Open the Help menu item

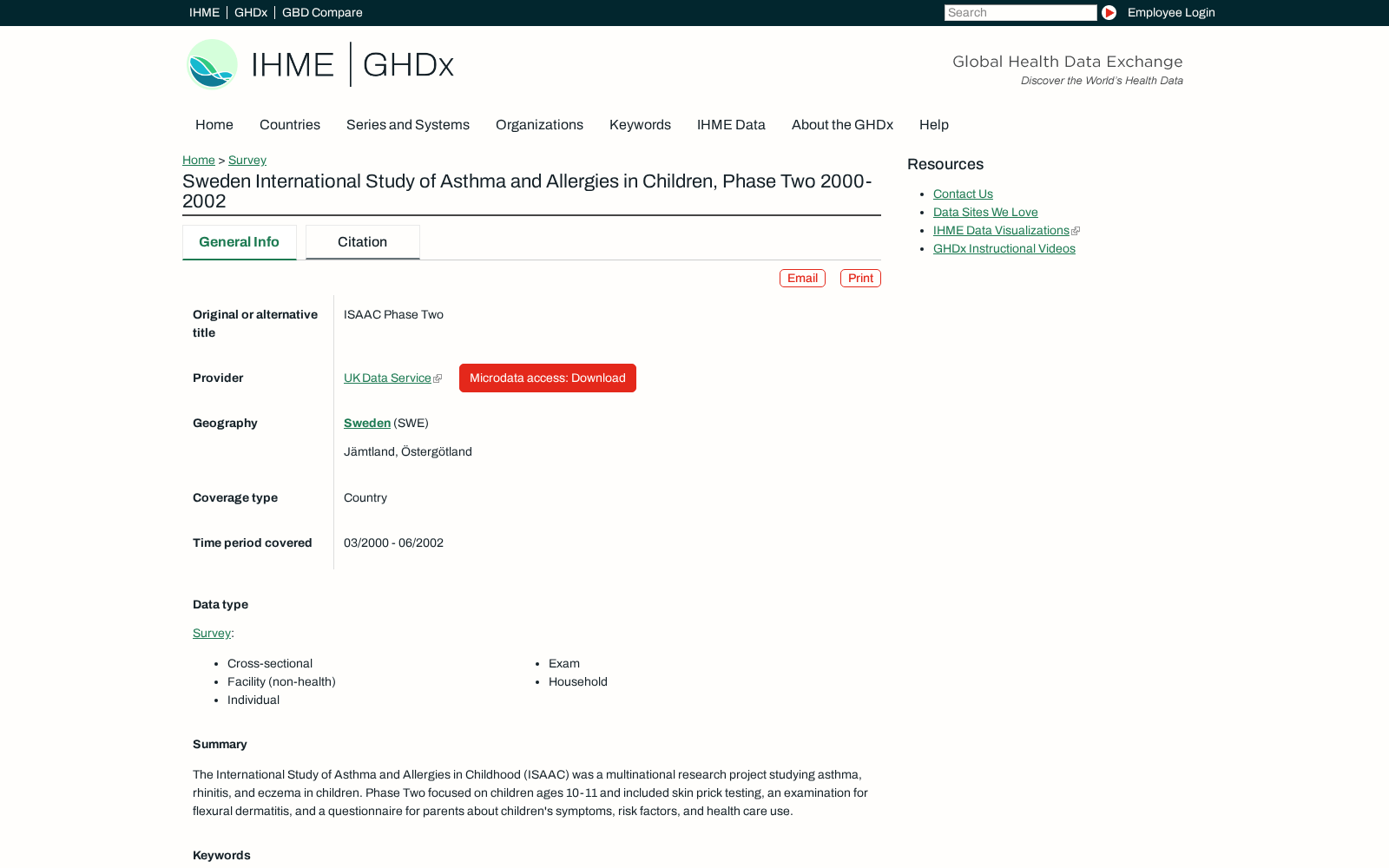point(934,125)
